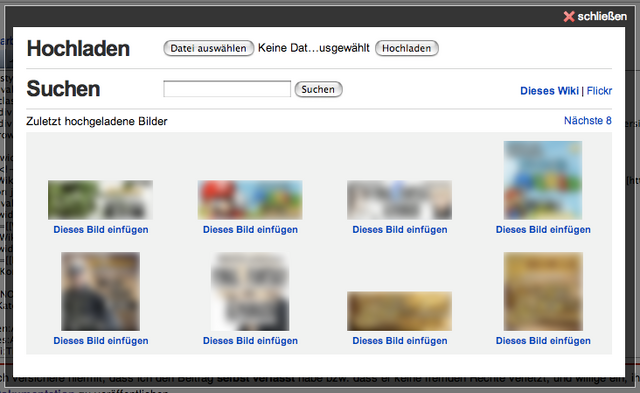Insert the Mario banner image via link
The image size is (640, 393).
click(x=250, y=230)
